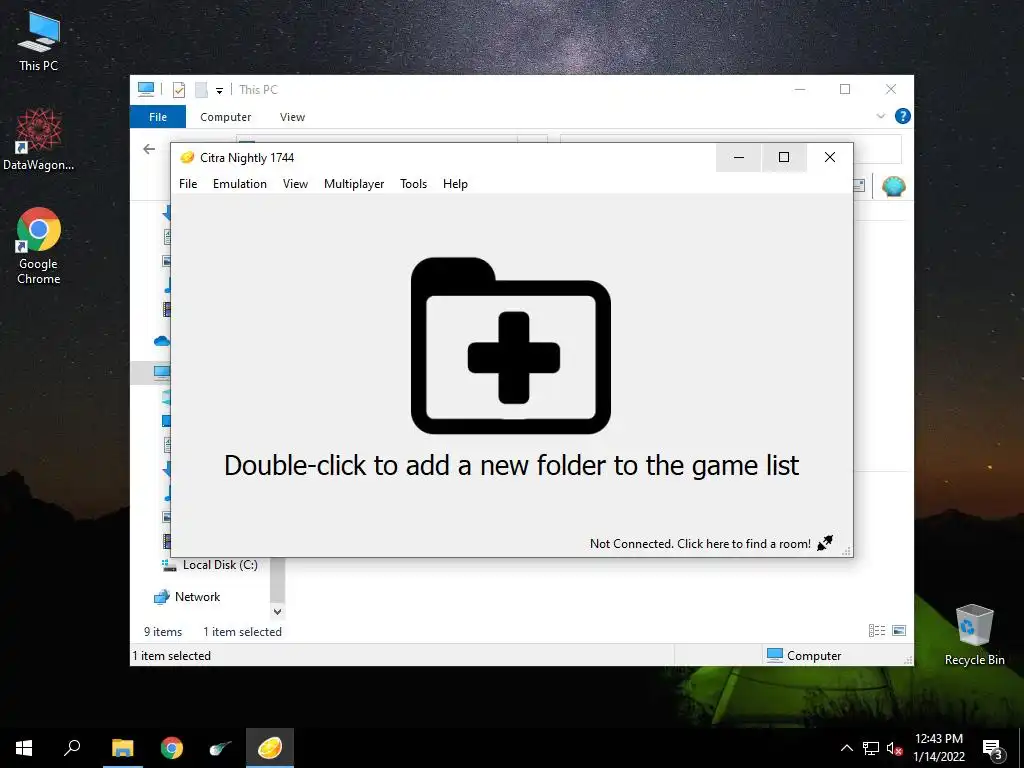Screen dimensions: 1024x768
Task: Click the muted volume icon in system tray
Action: (x=895, y=748)
